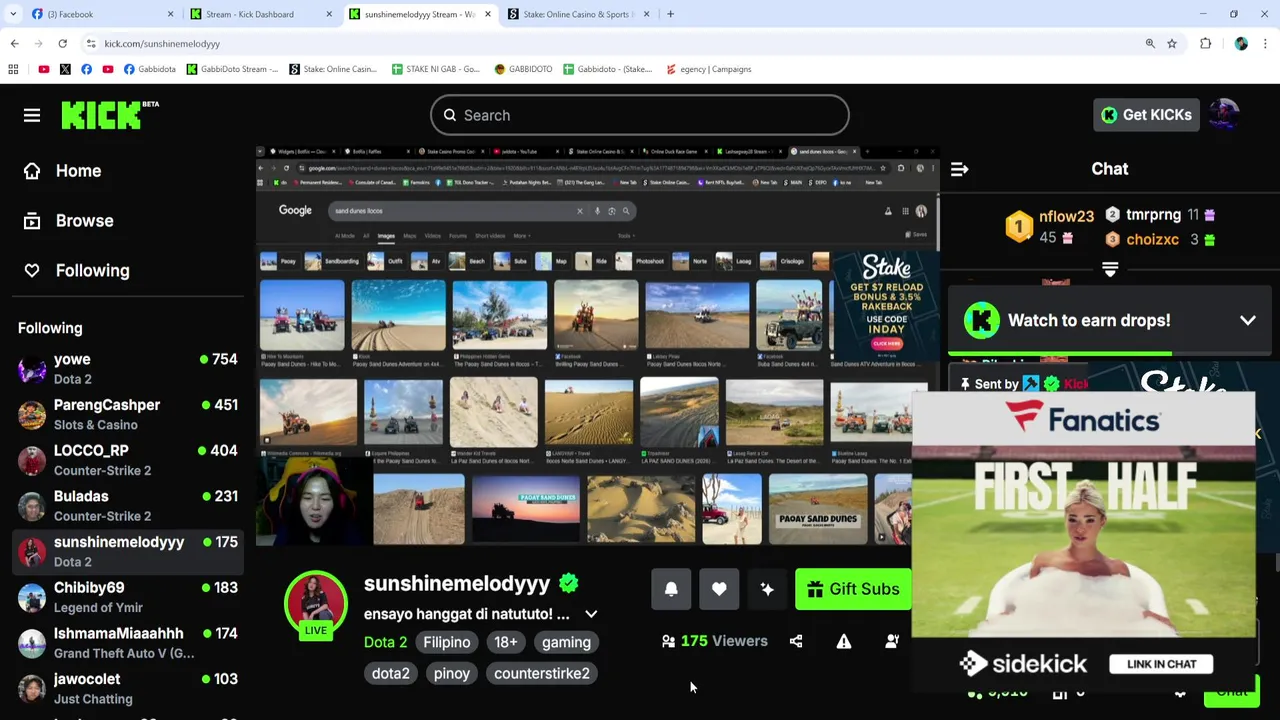Open Buladas' channel in Following list
This screenshot has width=1280, height=720.
coord(128,506)
